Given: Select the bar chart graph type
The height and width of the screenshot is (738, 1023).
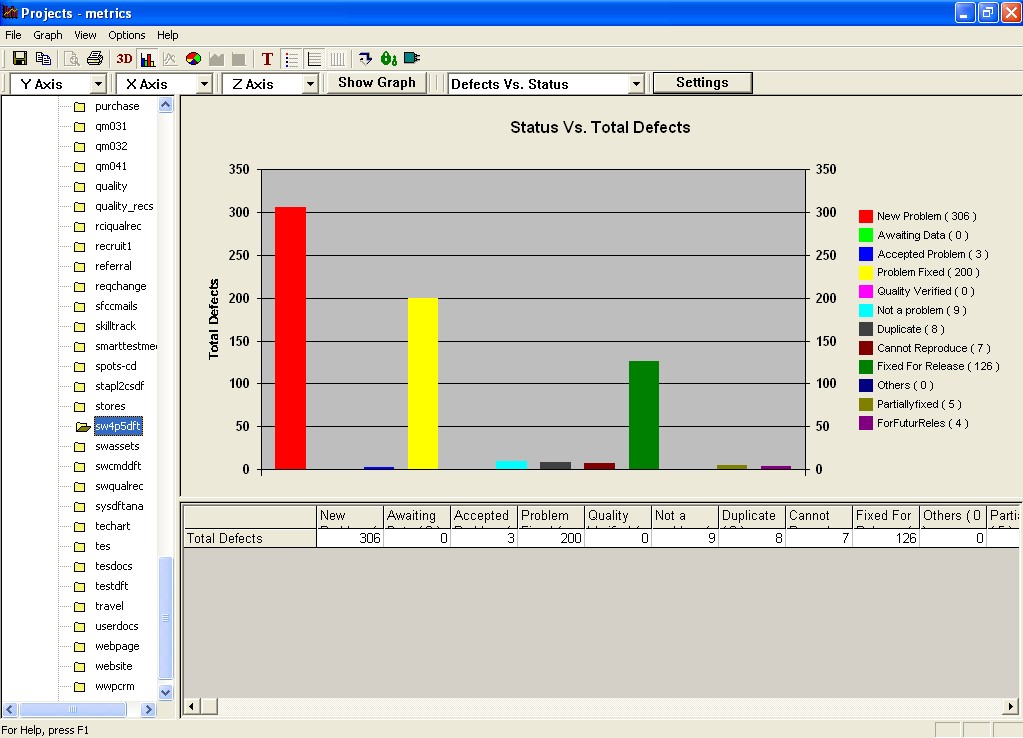Looking at the screenshot, I should pos(147,59).
